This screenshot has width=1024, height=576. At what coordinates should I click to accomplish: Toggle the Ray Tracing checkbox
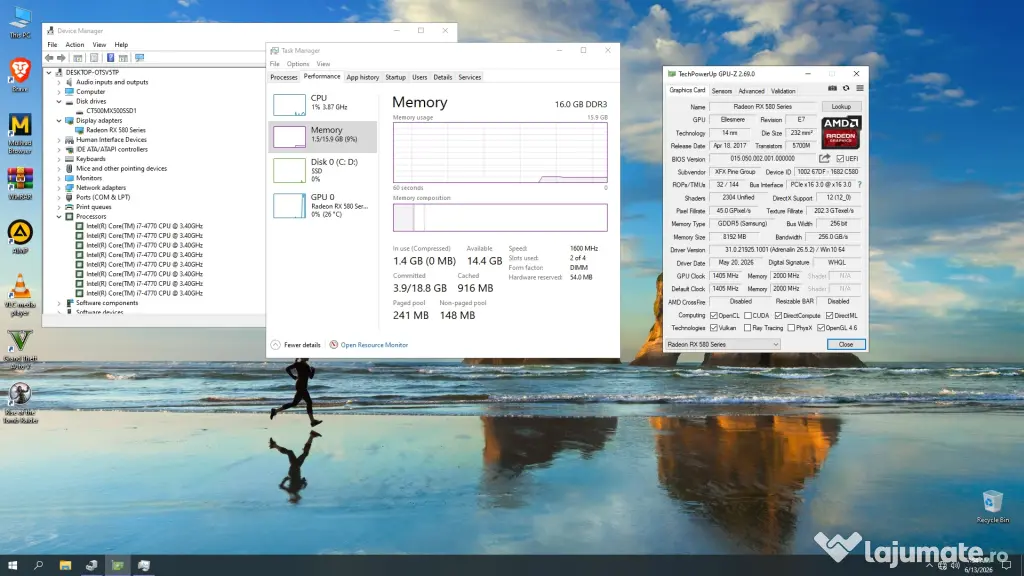[747, 328]
